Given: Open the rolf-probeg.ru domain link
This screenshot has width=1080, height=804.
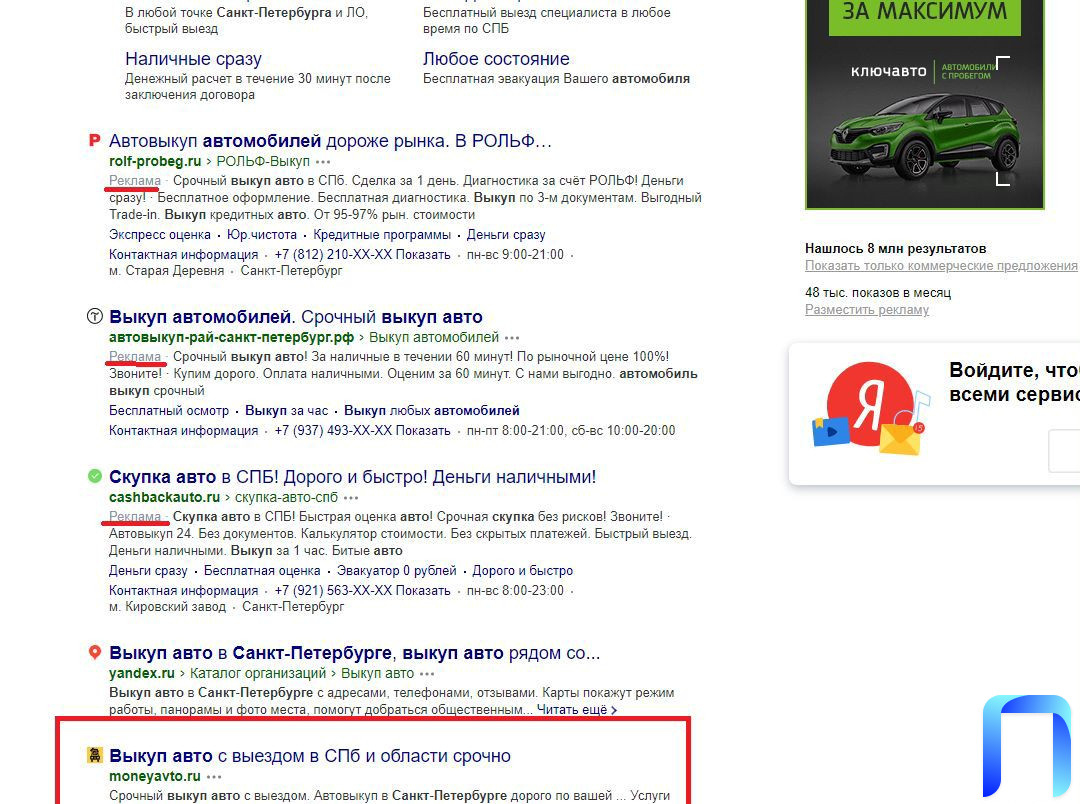Looking at the screenshot, I should (x=155, y=161).
